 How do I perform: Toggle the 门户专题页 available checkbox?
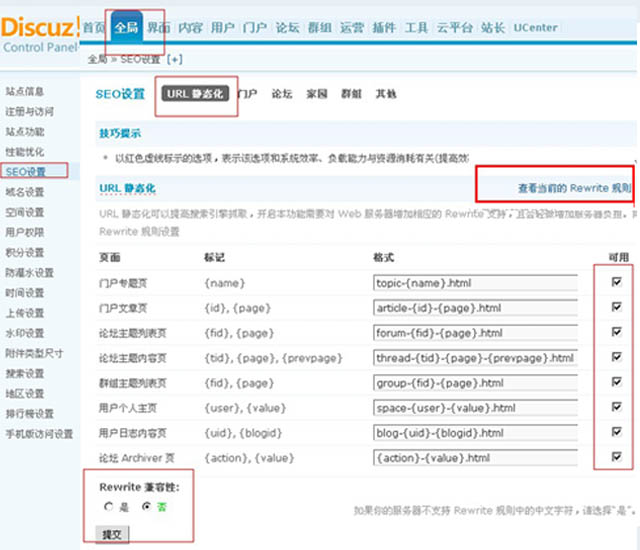pos(616,282)
